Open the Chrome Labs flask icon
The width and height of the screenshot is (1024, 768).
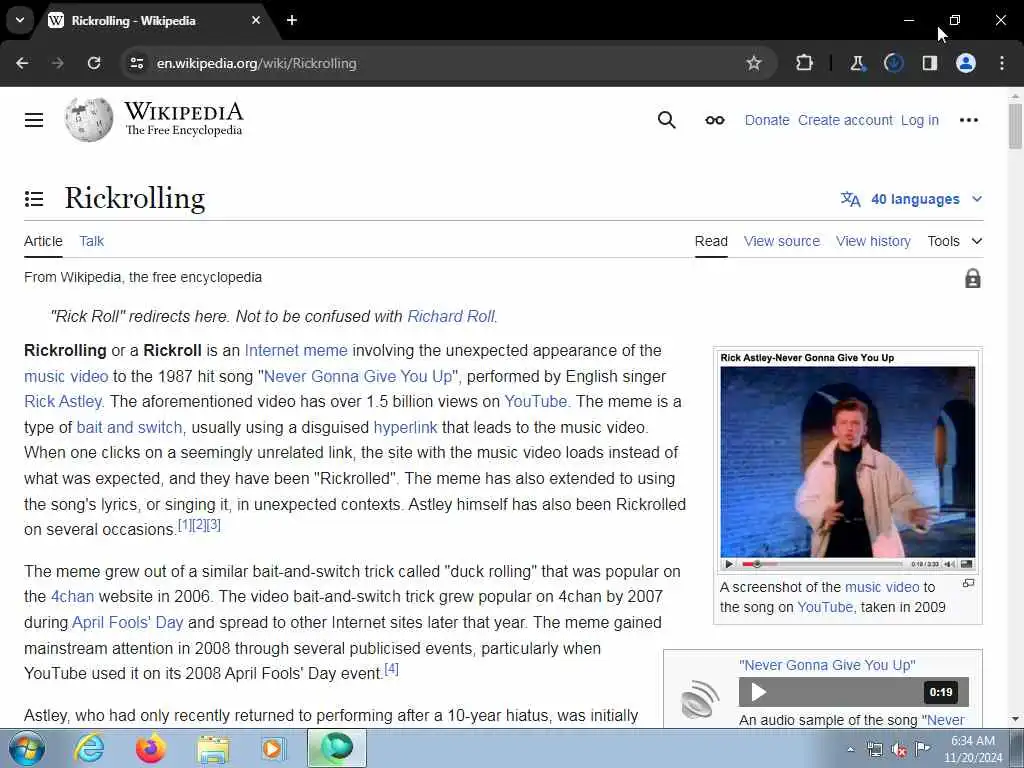click(857, 63)
